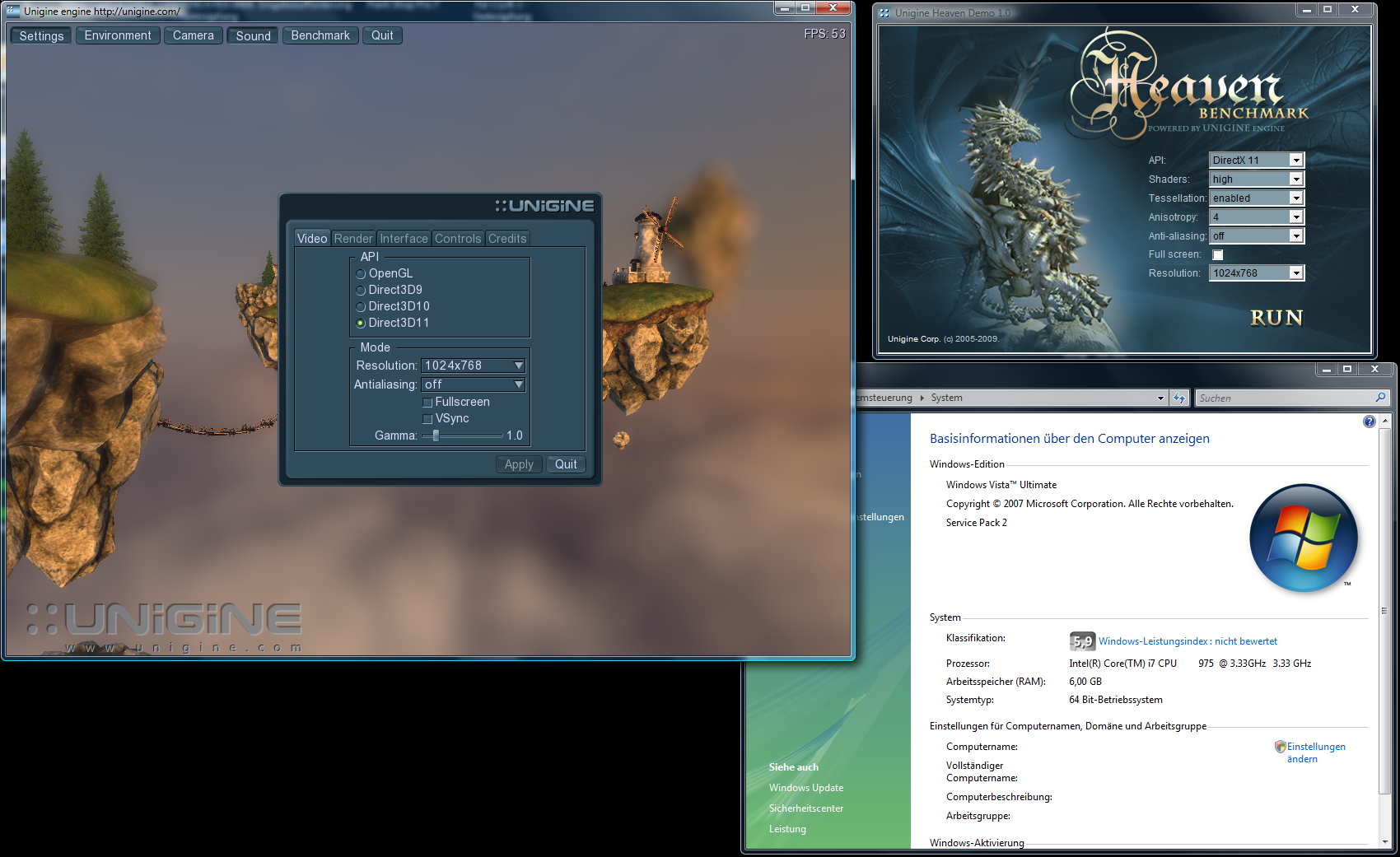Tick the Full screen checkbox in Heaven launcher
The image size is (1400, 857).
coord(1218,255)
